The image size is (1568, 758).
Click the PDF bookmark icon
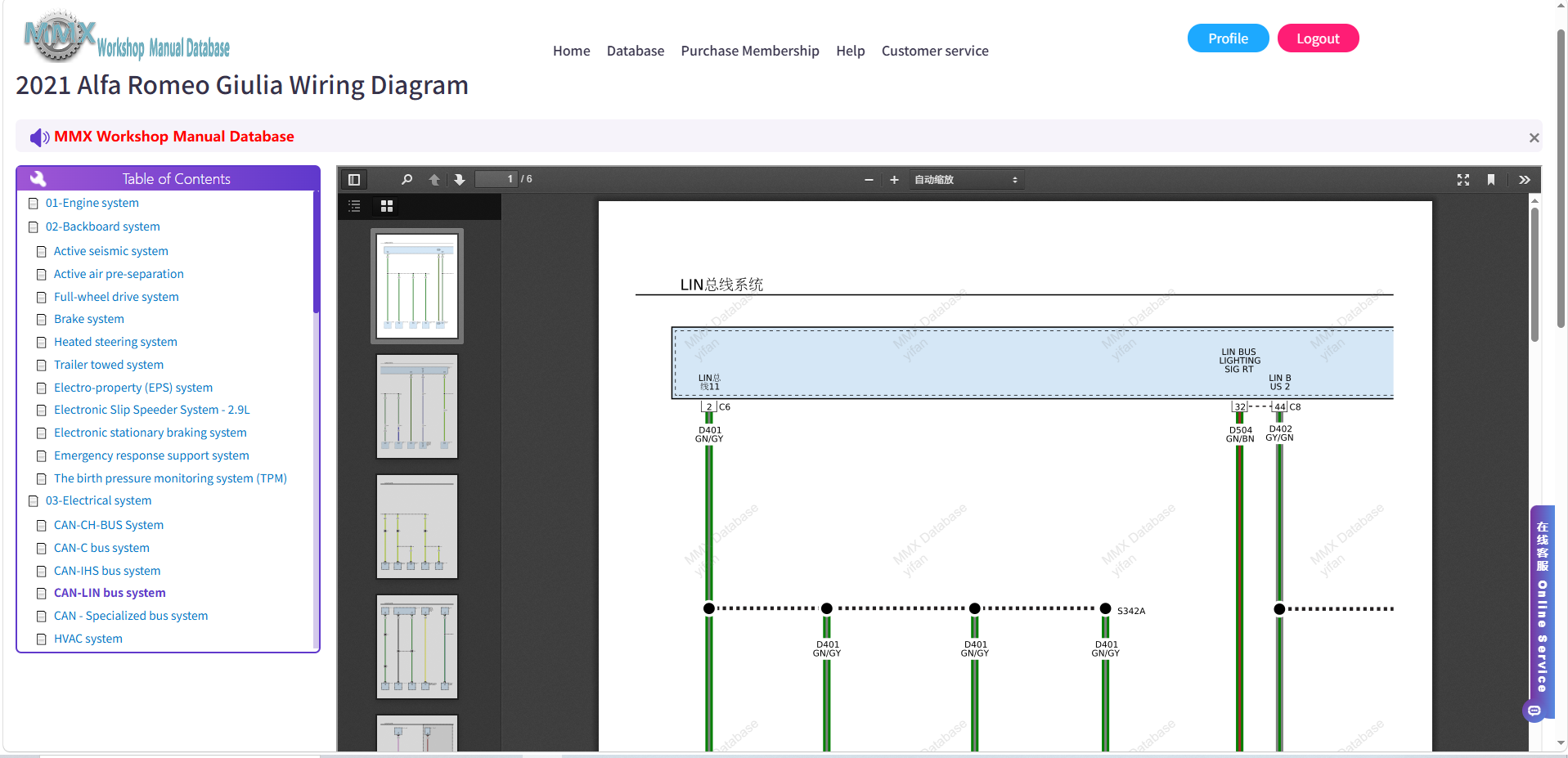(1491, 180)
